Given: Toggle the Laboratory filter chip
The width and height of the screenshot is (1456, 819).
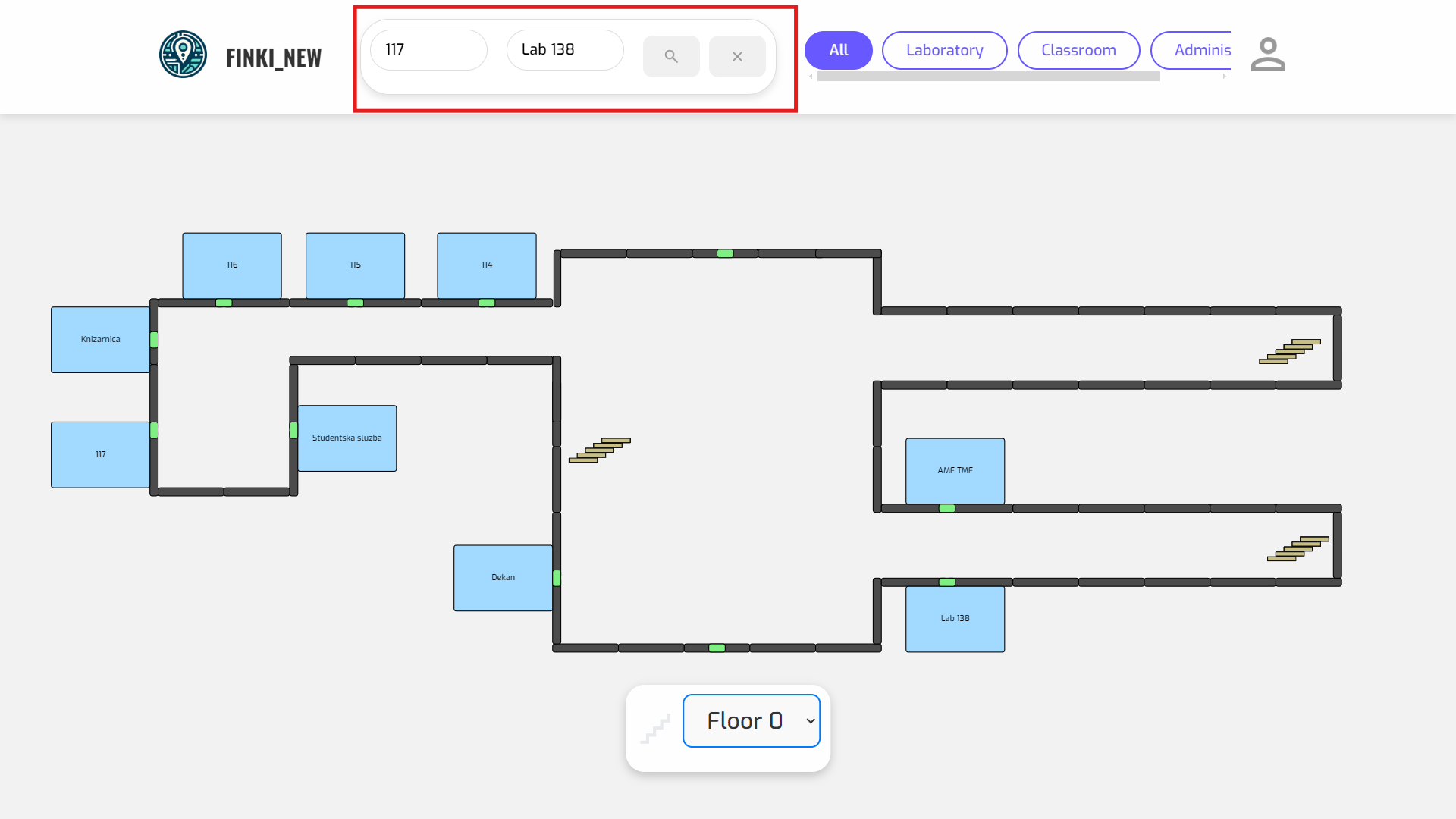Looking at the screenshot, I should point(944,50).
